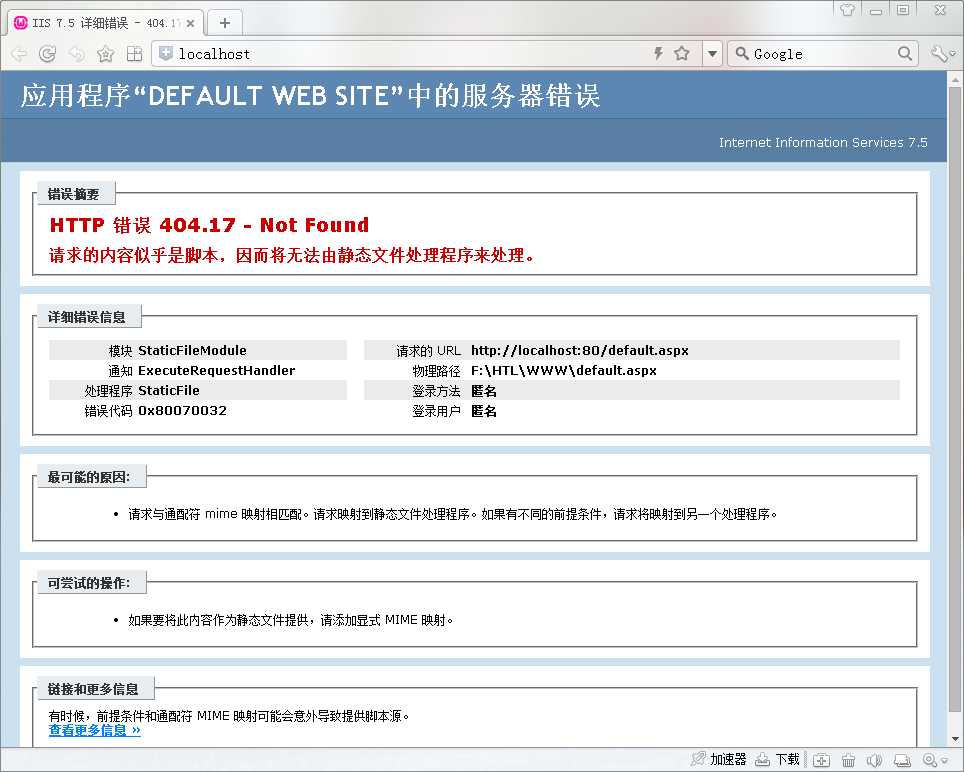Close the IIS 7.5 详细错误 tab
The height and width of the screenshot is (772, 964).
pyautogui.click(x=191, y=23)
